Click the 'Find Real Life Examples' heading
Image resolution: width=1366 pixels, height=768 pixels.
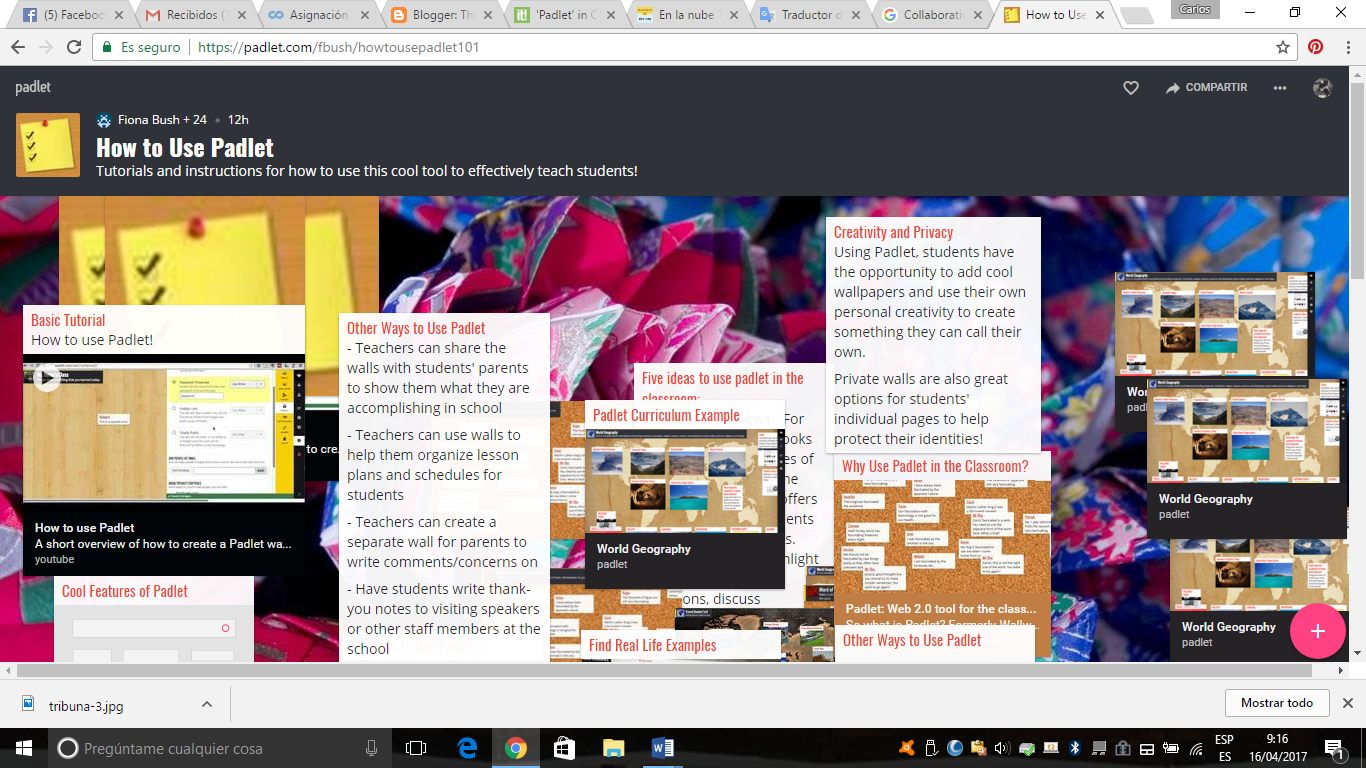click(x=653, y=645)
